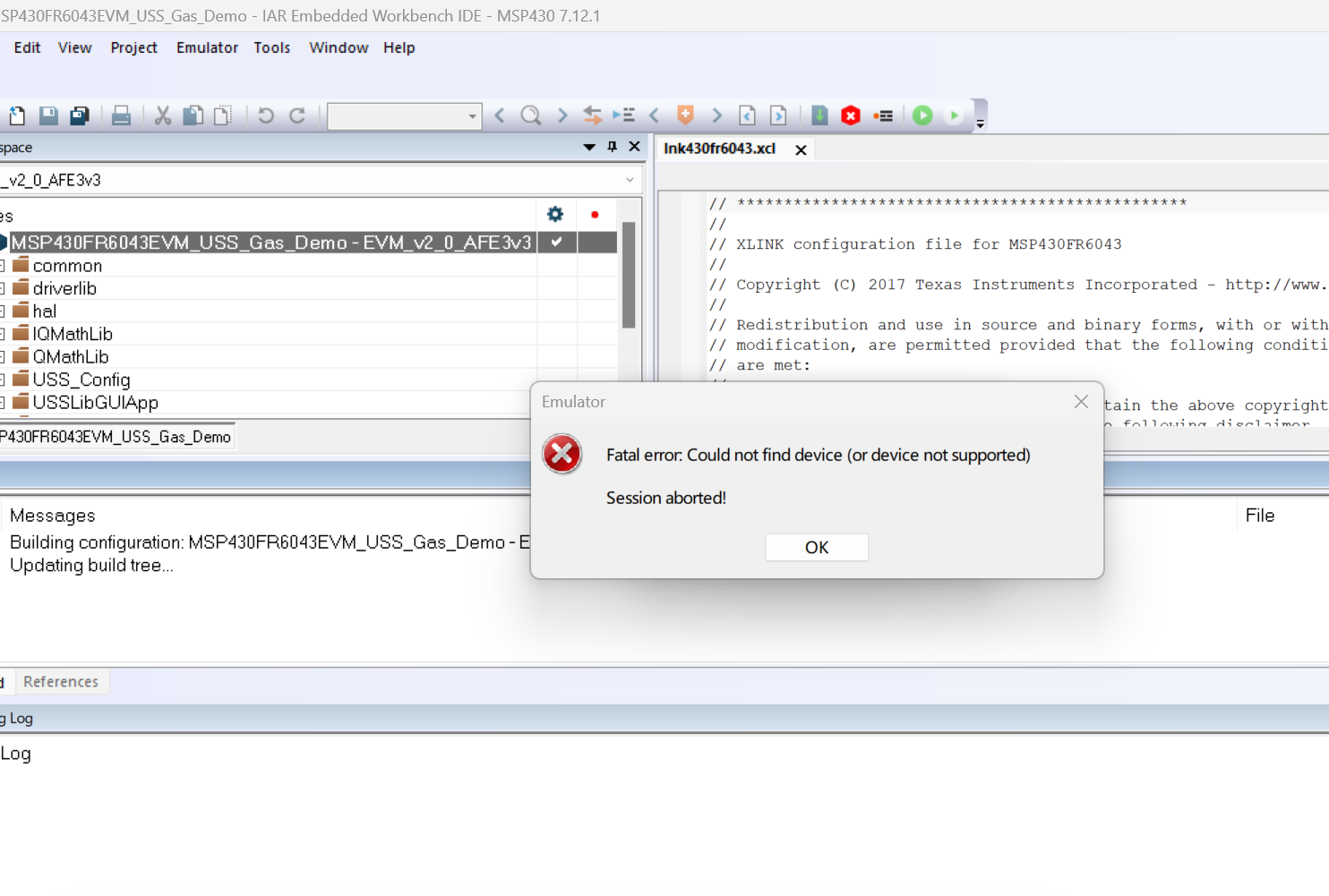1329x896 pixels.
Task: Click Find Previous arrow left of magnifier
Action: coord(500,115)
